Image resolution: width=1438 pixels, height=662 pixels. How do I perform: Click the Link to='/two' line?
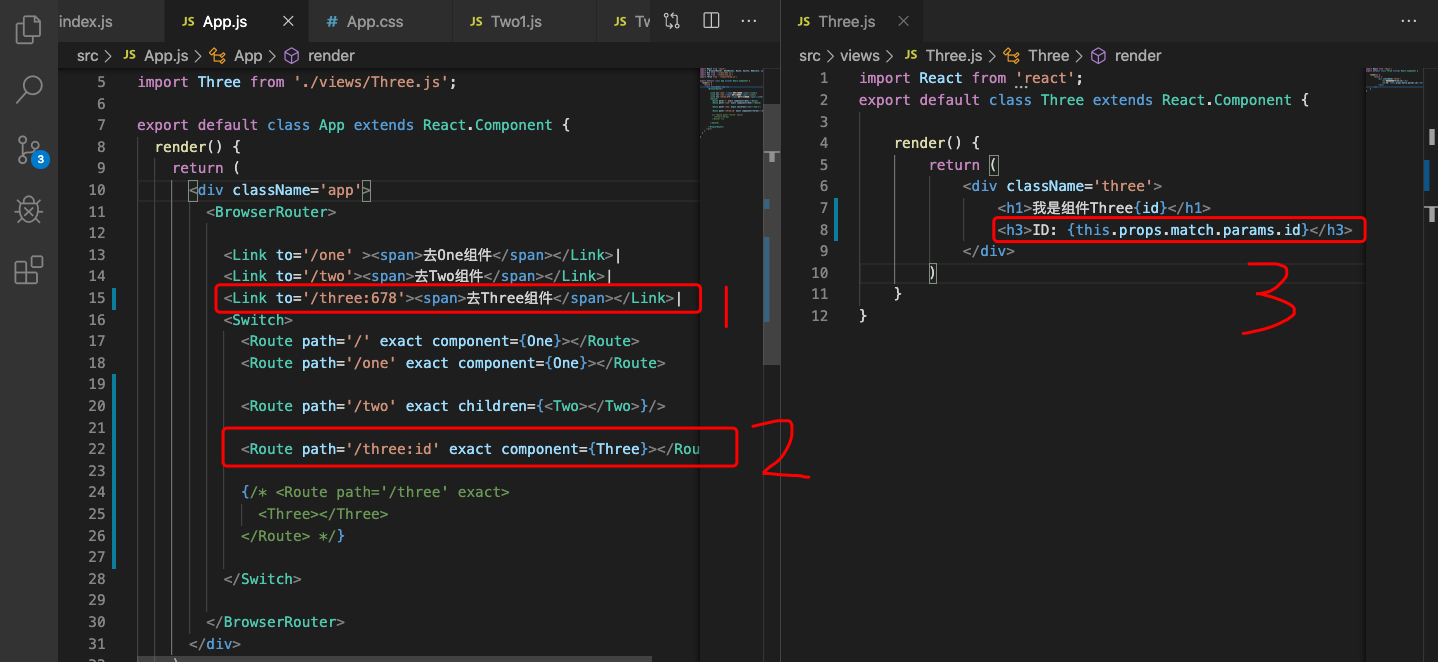point(418,276)
